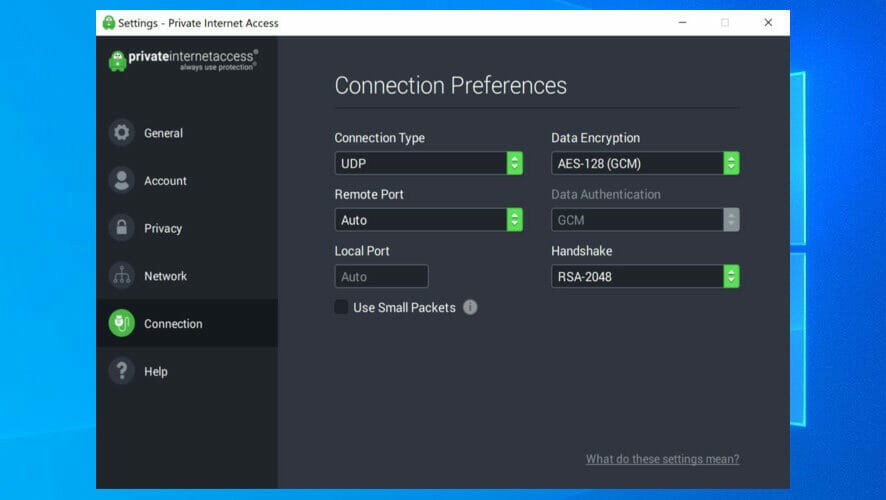This screenshot has height=500, width=886.
Task: Click the Network nodes icon
Action: click(122, 276)
